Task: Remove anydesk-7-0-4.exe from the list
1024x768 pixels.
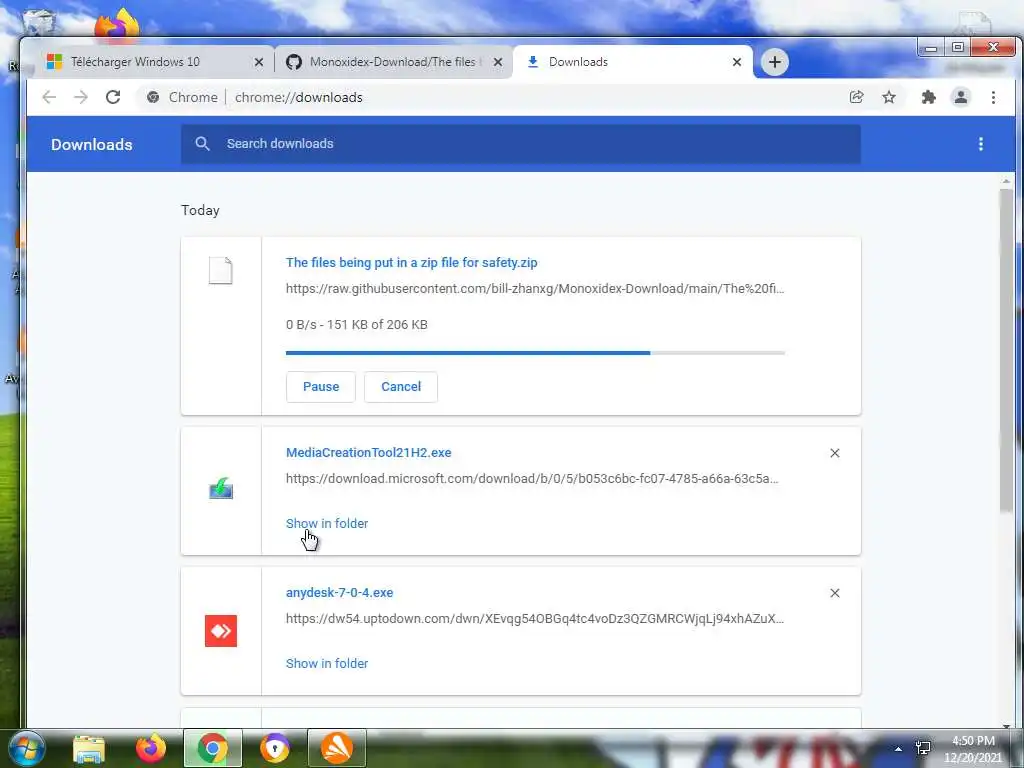Action: (835, 593)
